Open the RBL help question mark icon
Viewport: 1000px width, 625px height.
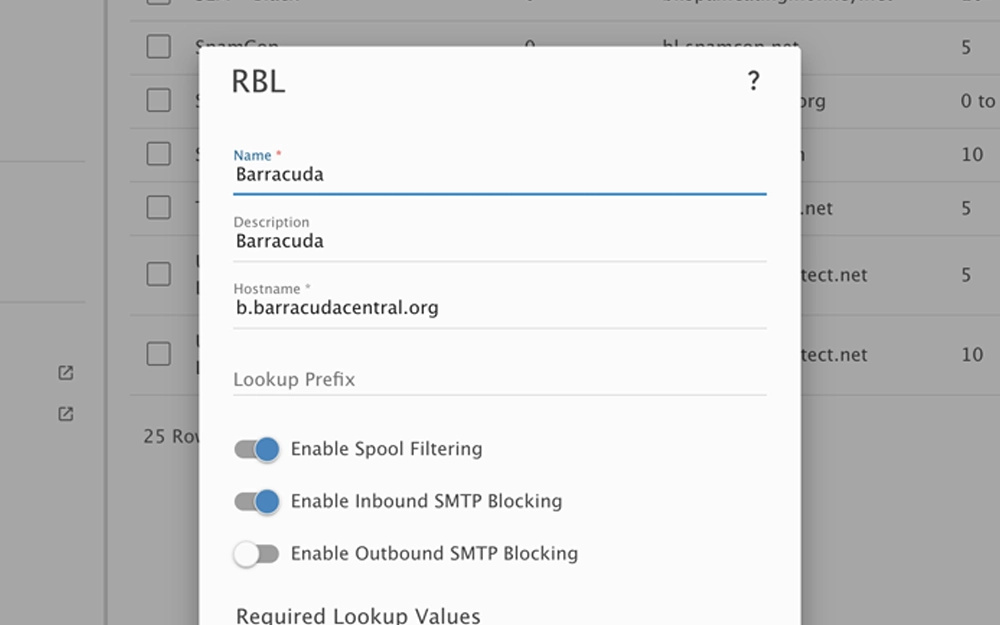[753, 81]
